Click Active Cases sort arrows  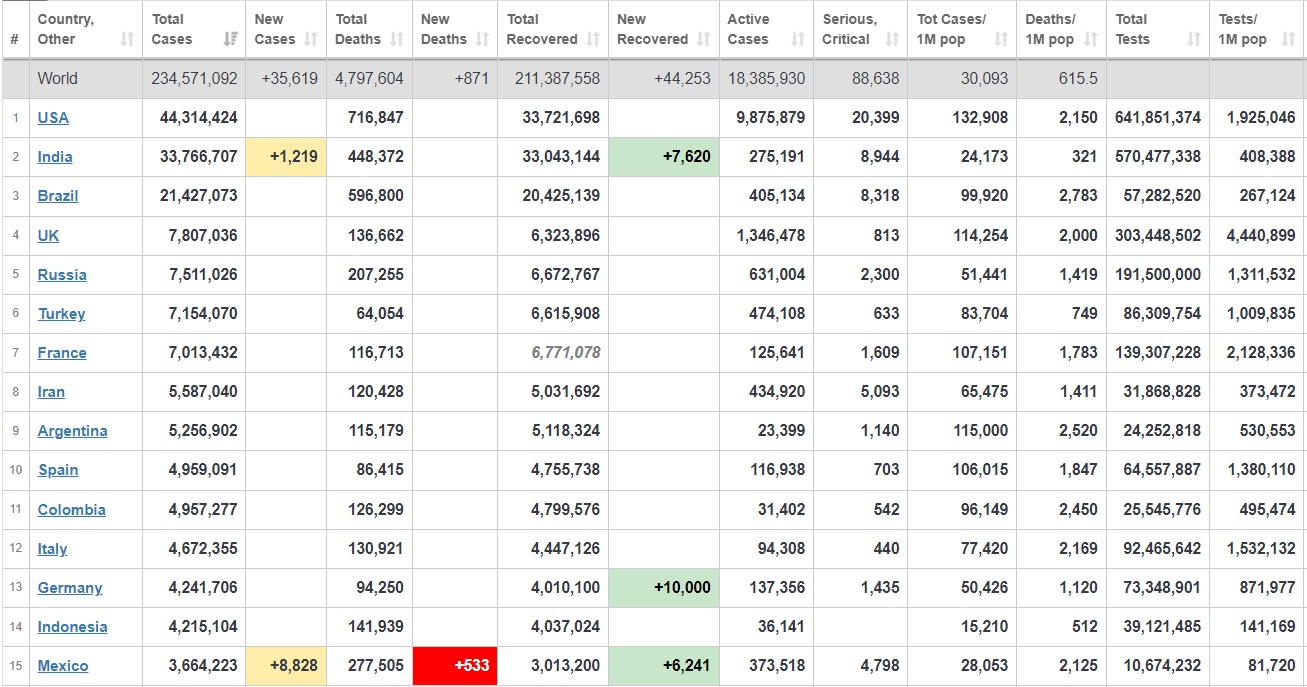coord(798,40)
